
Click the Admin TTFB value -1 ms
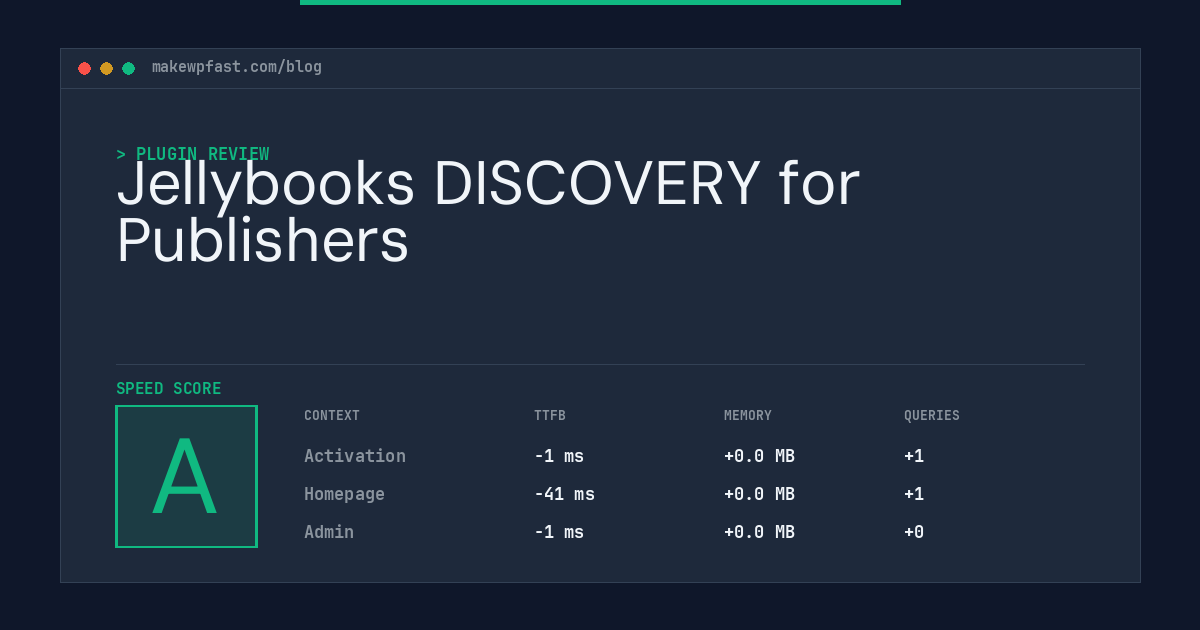[x=559, y=532]
